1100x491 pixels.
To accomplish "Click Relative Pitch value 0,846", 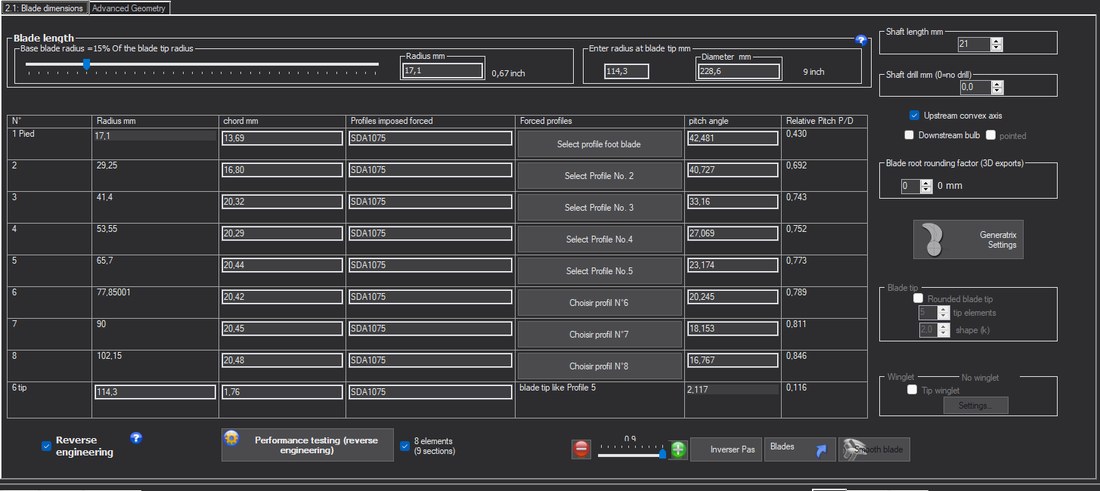I will click(796, 356).
